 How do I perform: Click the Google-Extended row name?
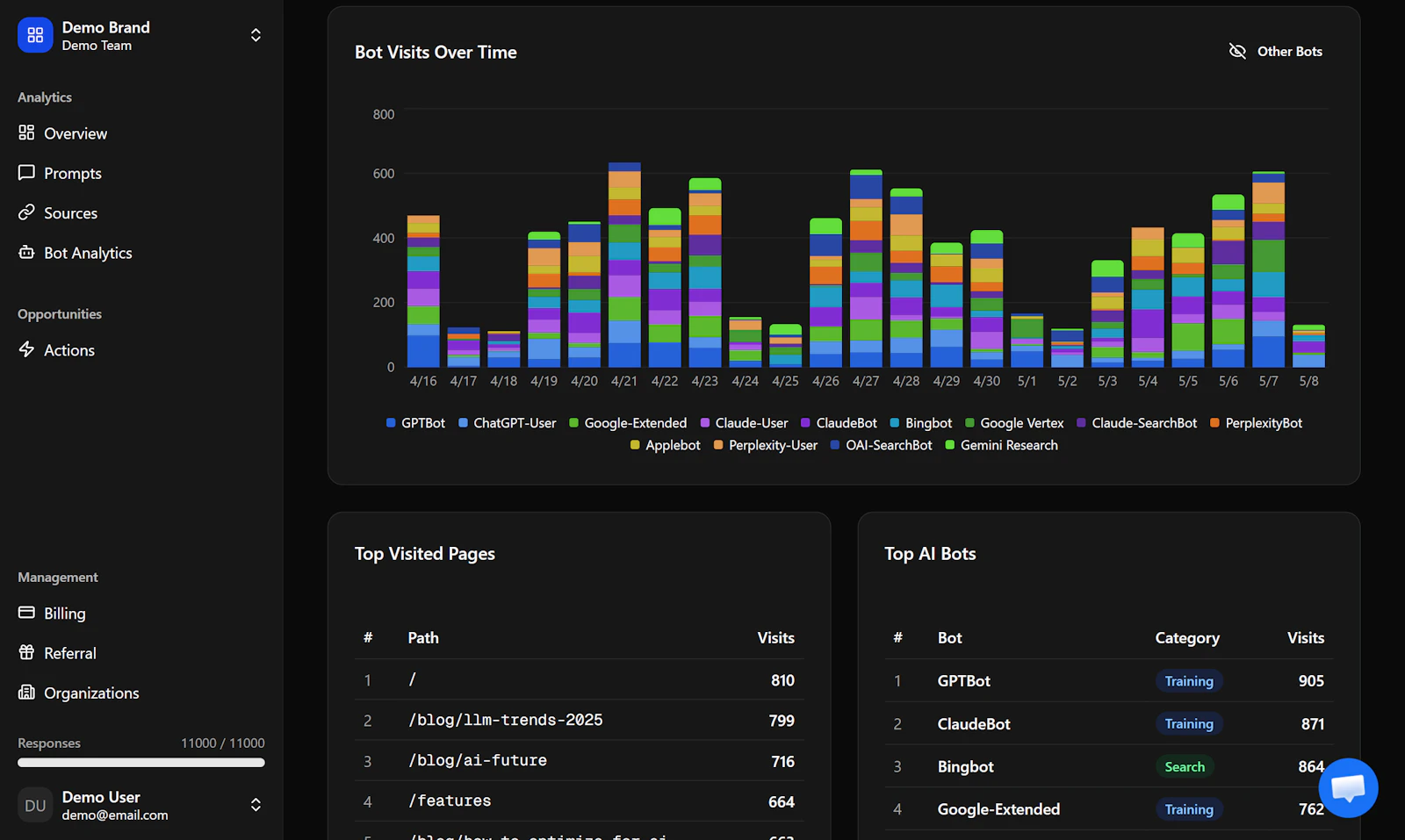pos(998,809)
